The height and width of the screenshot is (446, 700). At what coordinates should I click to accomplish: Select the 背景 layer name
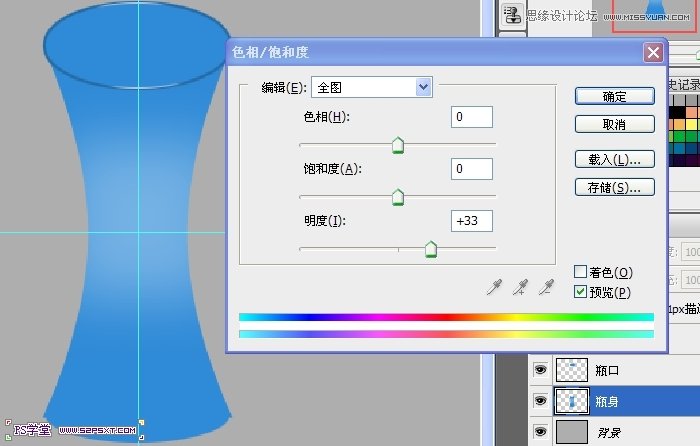[x=609, y=432]
